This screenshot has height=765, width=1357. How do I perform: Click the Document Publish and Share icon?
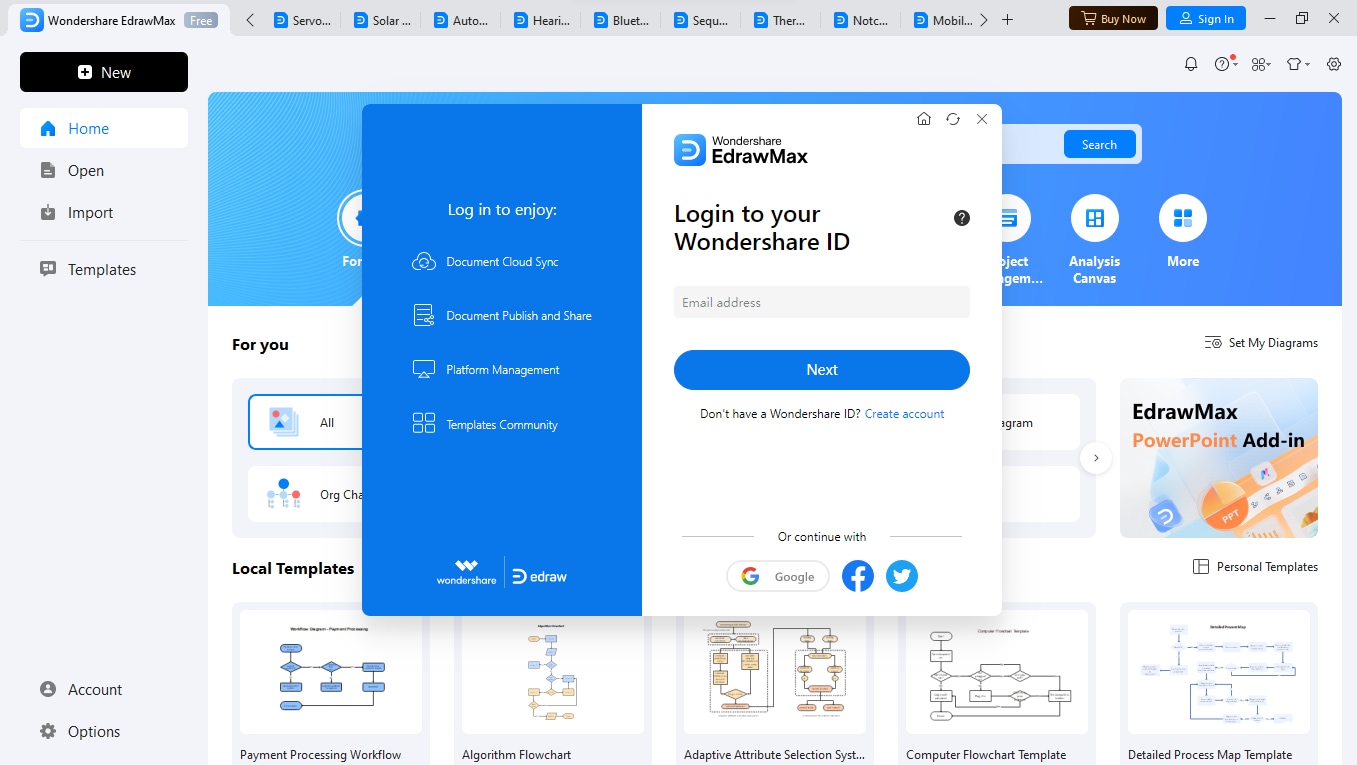click(x=424, y=316)
